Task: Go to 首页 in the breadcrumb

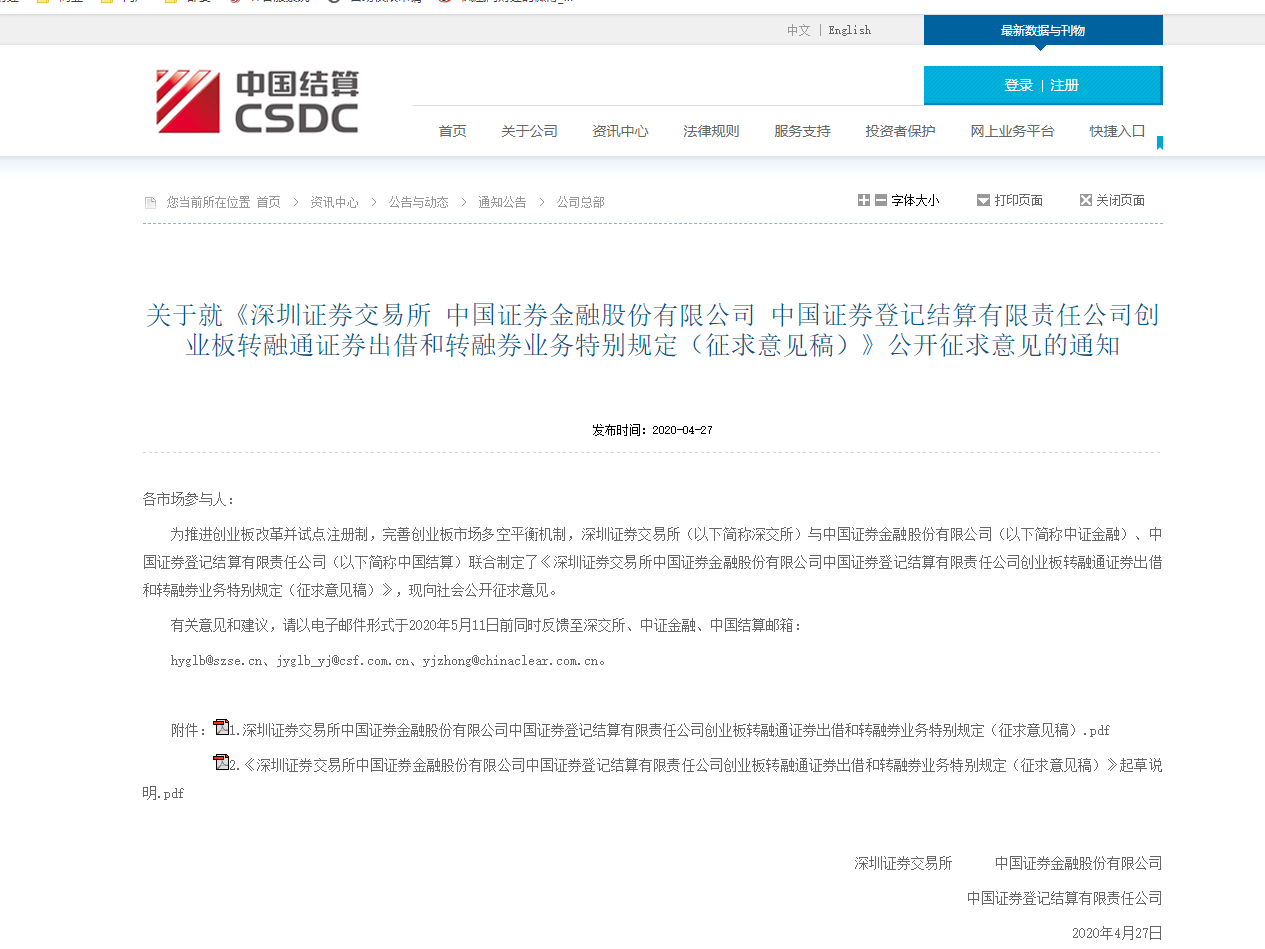Action: coord(268,202)
